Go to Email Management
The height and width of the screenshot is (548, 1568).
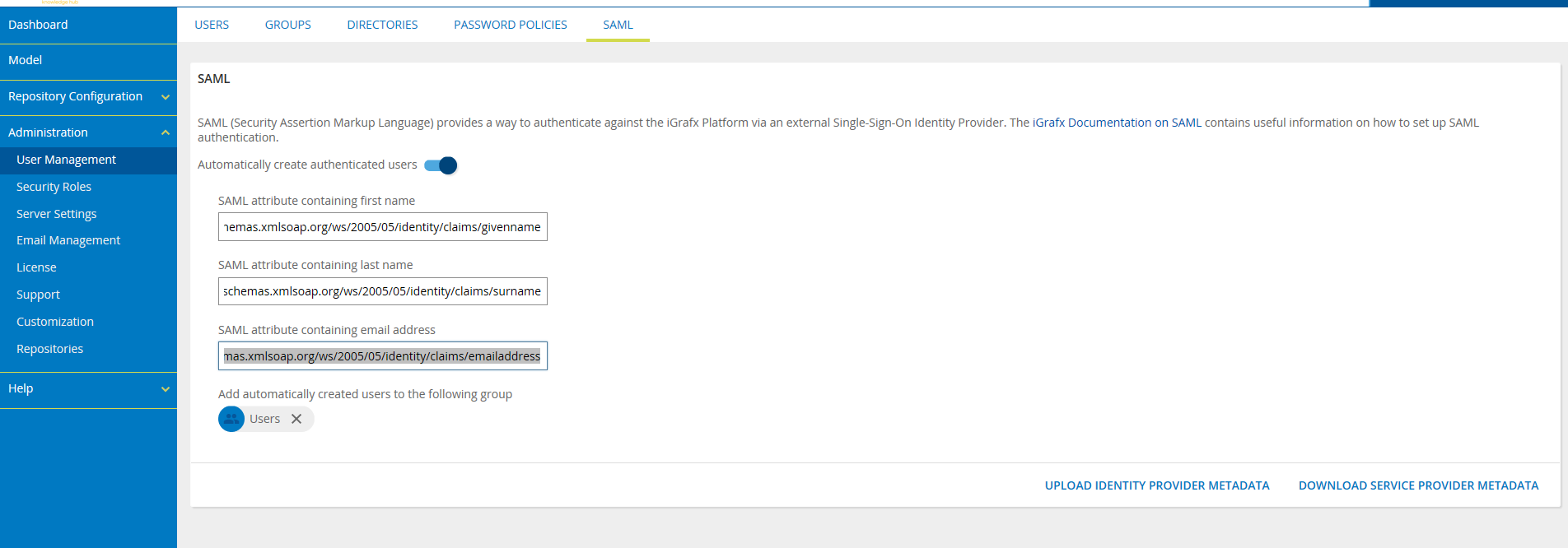click(x=68, y=240)
